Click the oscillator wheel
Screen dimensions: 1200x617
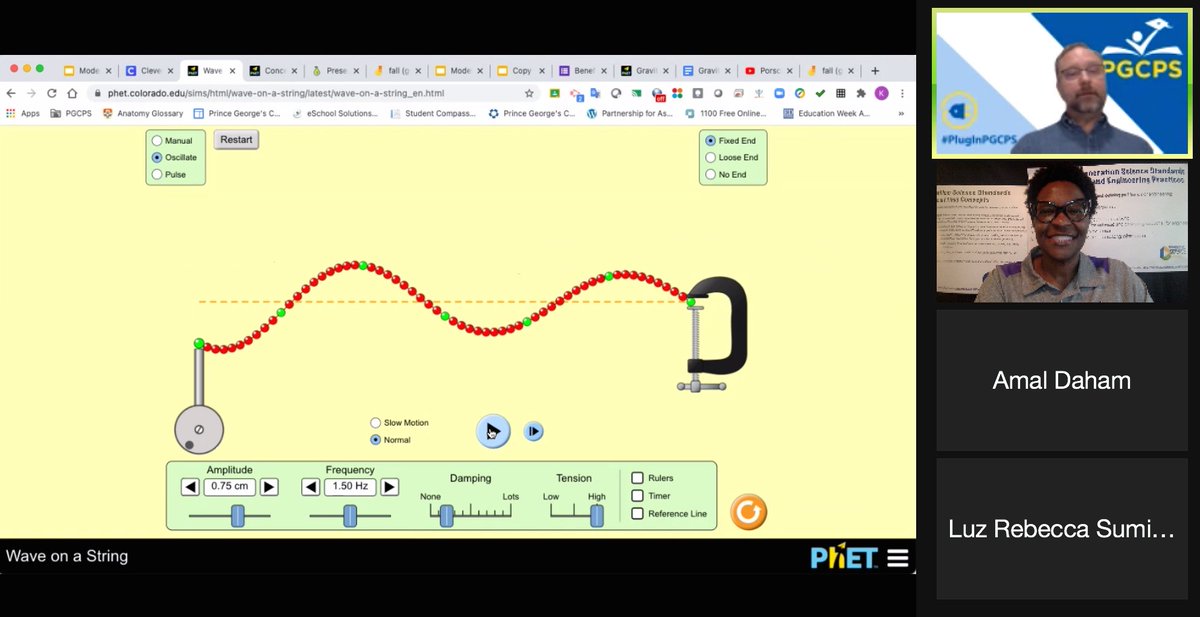click(199, 430)
